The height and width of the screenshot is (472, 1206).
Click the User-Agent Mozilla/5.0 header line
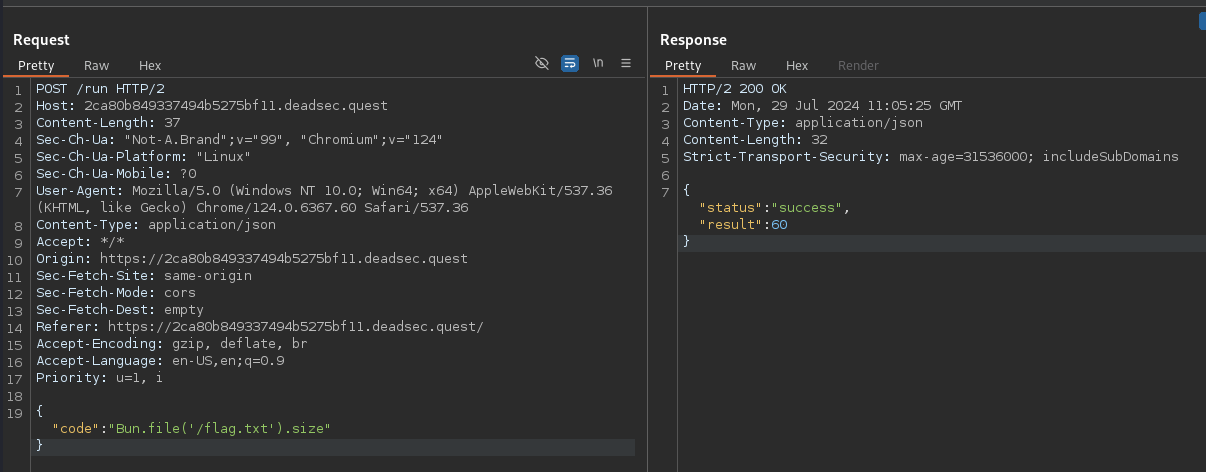tap(324, 190)
